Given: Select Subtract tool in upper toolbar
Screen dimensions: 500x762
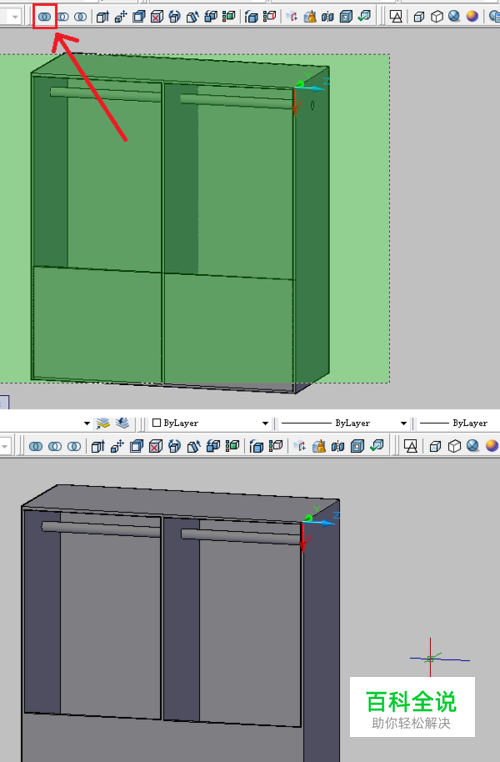Looking at the screenshot, I should [63, 17].
